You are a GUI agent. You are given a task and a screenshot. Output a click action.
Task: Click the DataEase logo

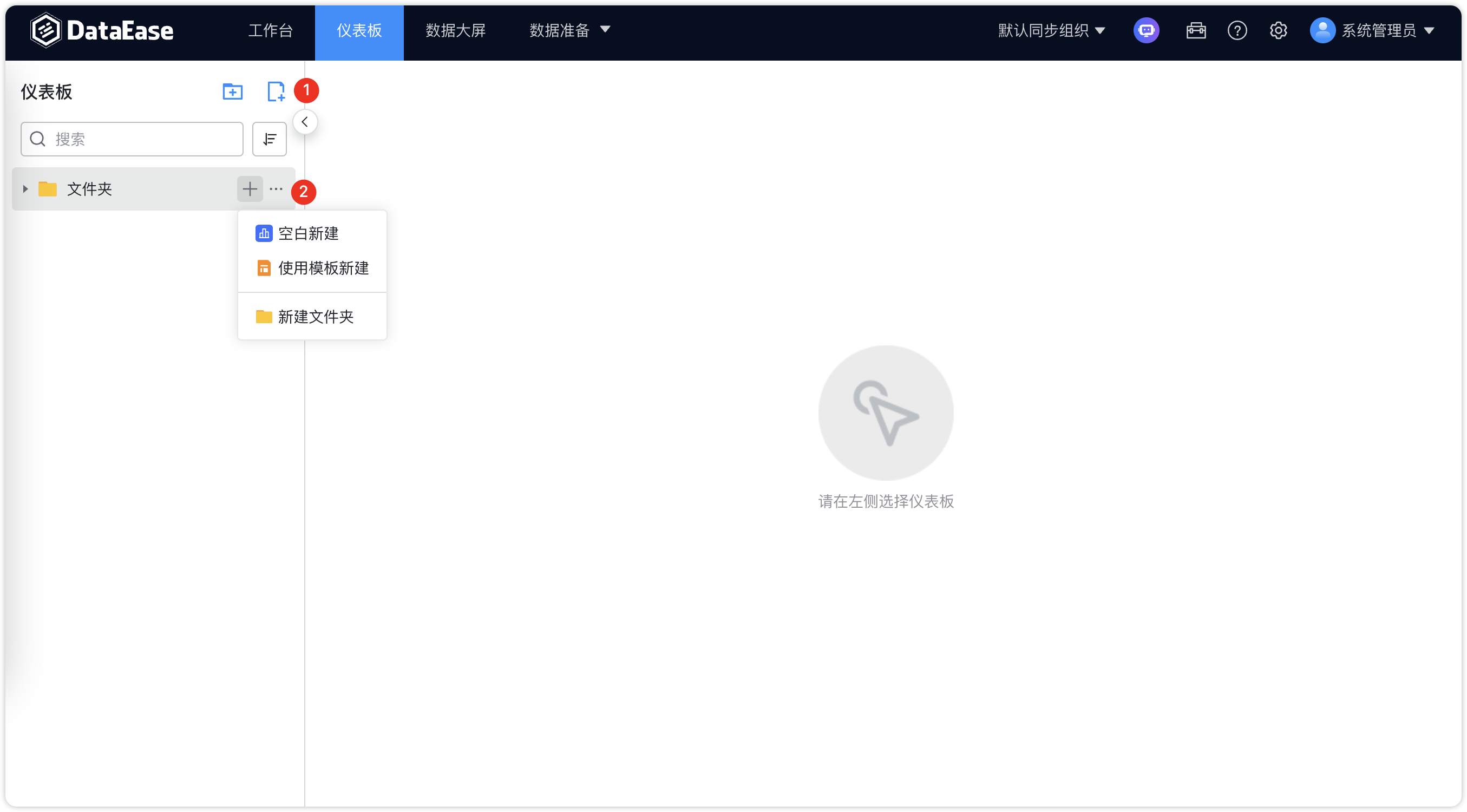tap(101, 30)
